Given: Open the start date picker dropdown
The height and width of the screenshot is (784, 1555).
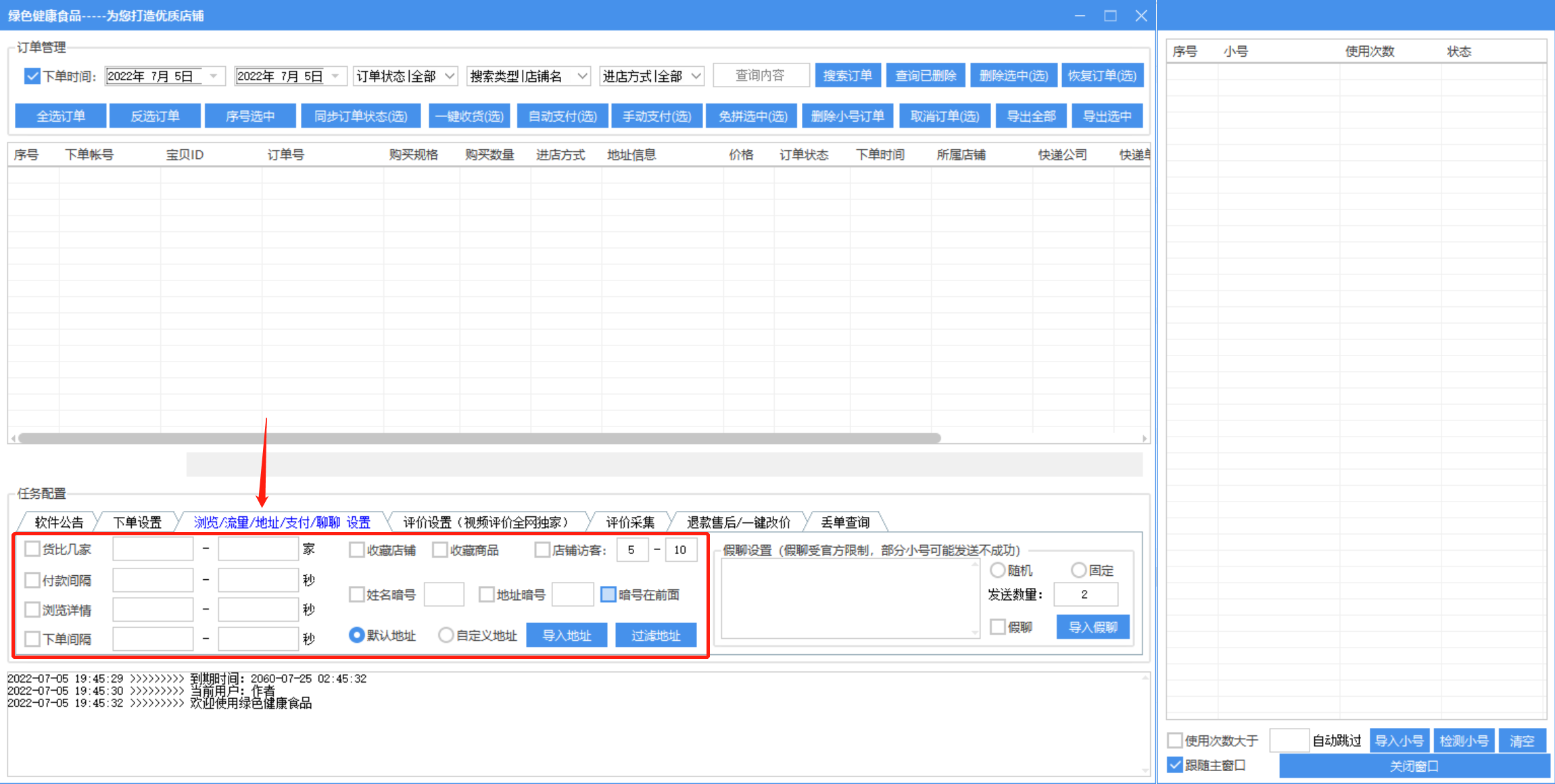Looking at the screenshot, I should [214, 76].
